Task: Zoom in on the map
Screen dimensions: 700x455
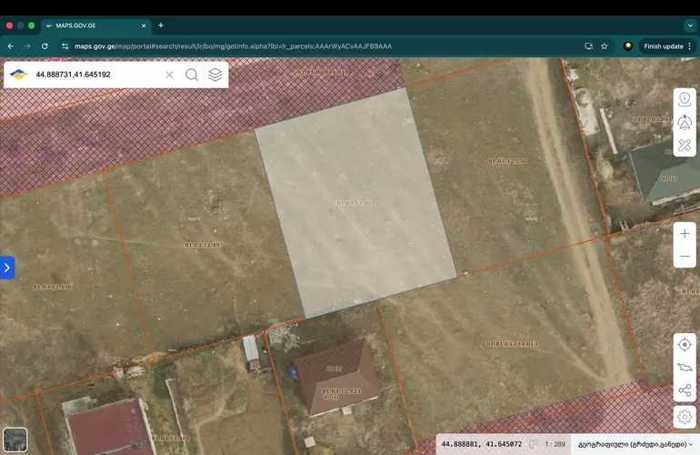Action: tap(684, 234)
